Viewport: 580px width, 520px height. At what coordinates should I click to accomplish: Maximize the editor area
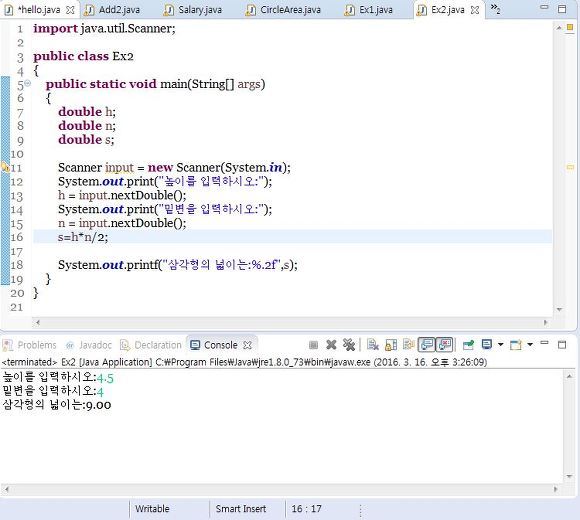click(562, 9)
